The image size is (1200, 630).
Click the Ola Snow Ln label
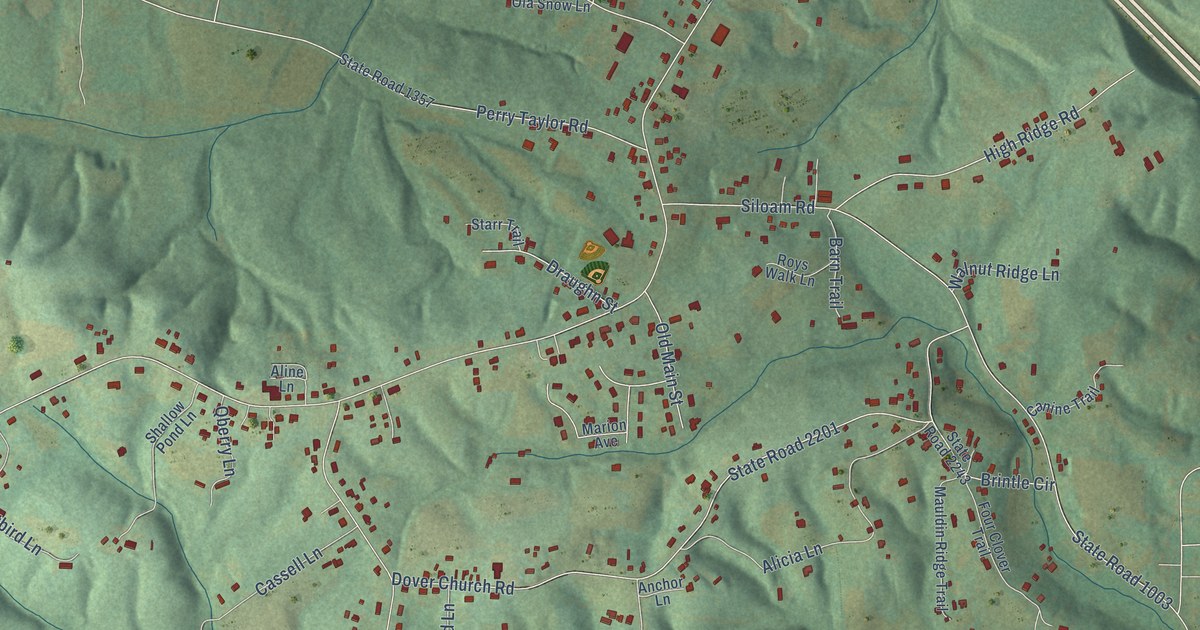tap(552, 5)
